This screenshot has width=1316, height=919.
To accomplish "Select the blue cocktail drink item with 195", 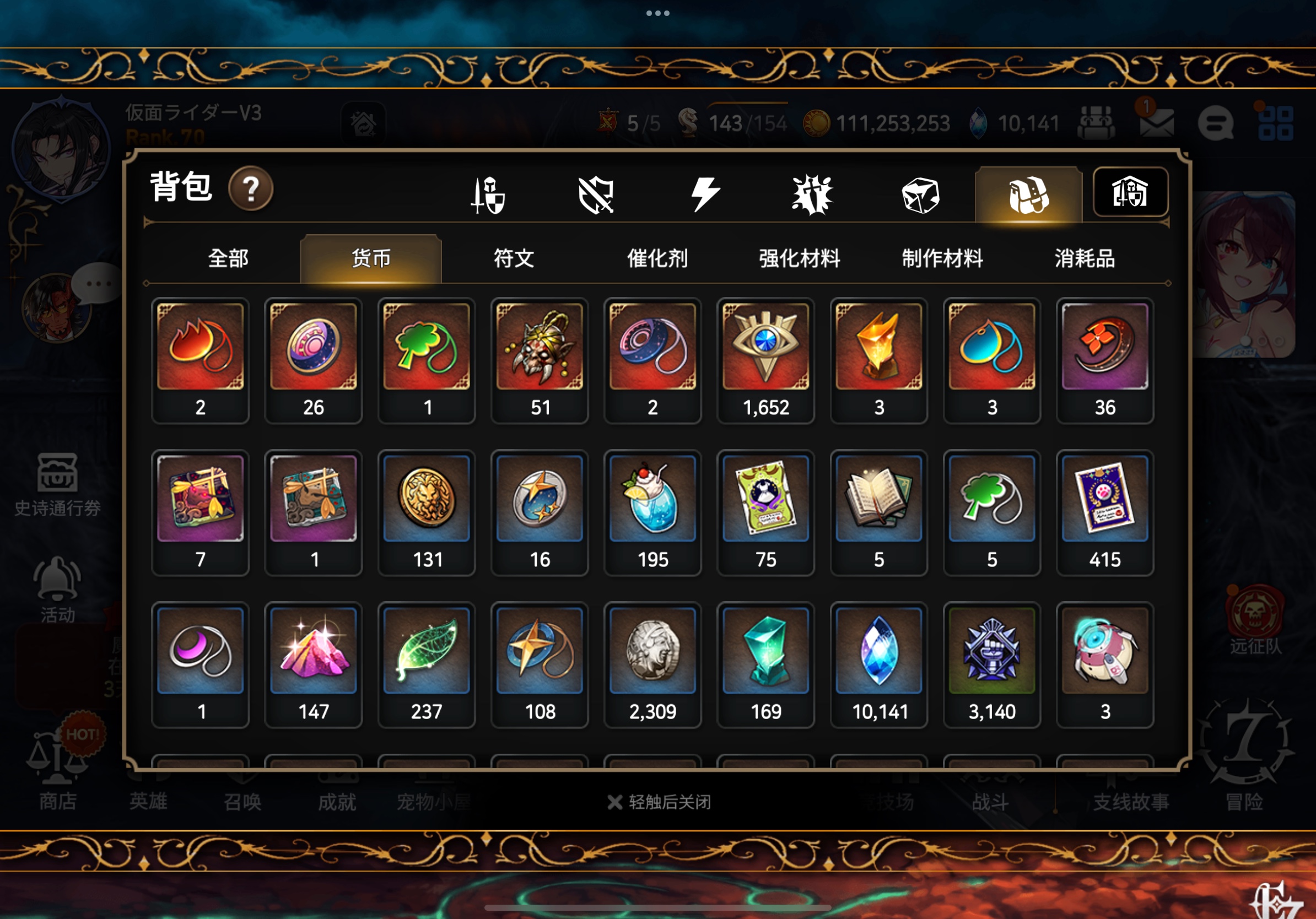I will click(x=652, y=513).
